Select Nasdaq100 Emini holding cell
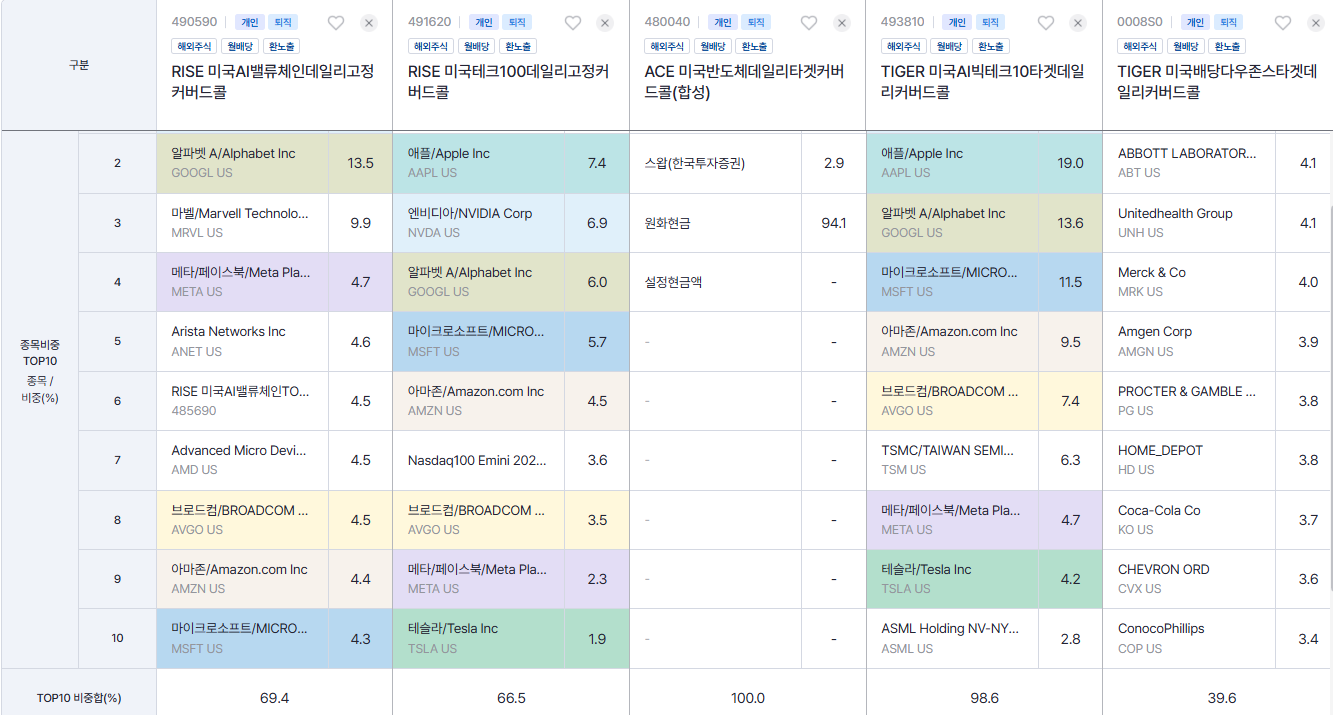Viewport: 1333px width, 715px height. [x=479, y=460]
